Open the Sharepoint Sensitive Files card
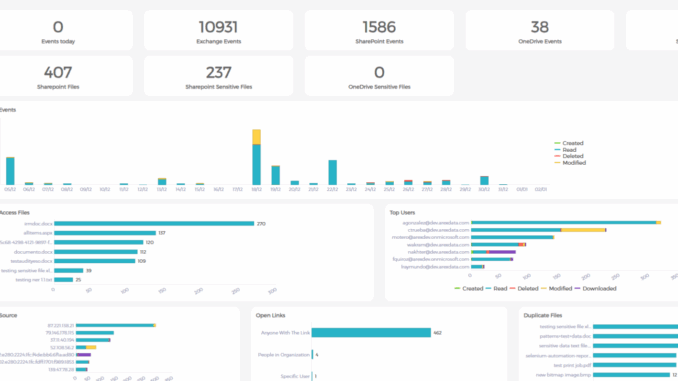Image resolution: width=678 pixels, height=381 pixels. coord(218,76)
